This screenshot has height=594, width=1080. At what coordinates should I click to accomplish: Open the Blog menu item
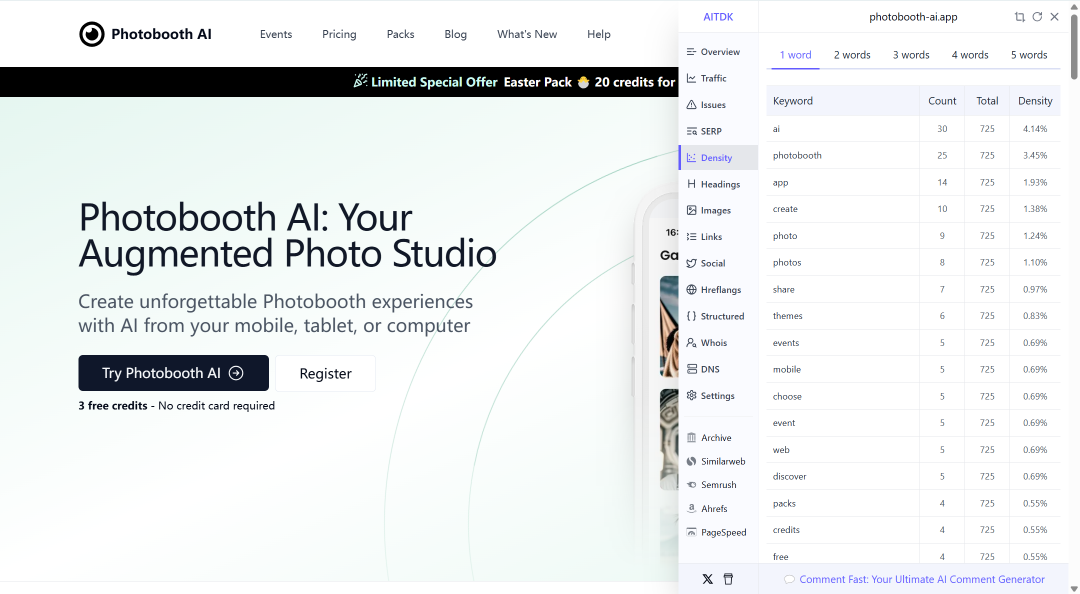coord(455,34)
